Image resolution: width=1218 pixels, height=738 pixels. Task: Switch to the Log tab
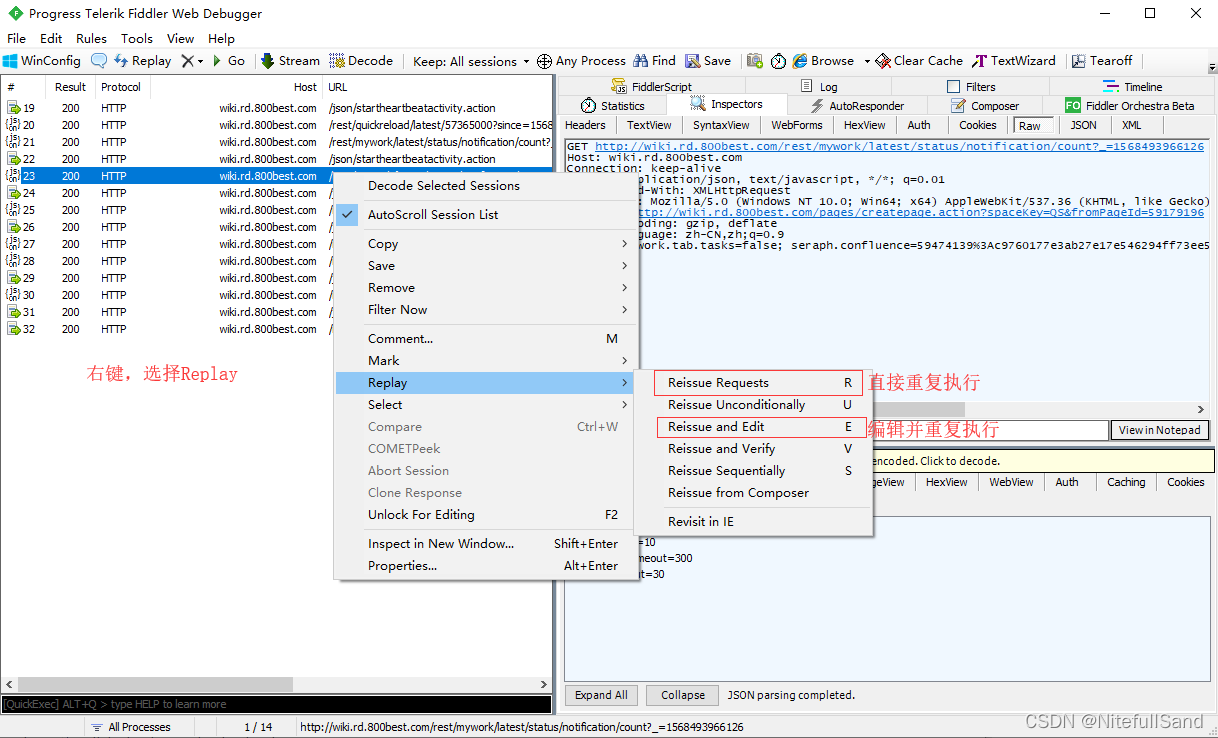(820, 87)
